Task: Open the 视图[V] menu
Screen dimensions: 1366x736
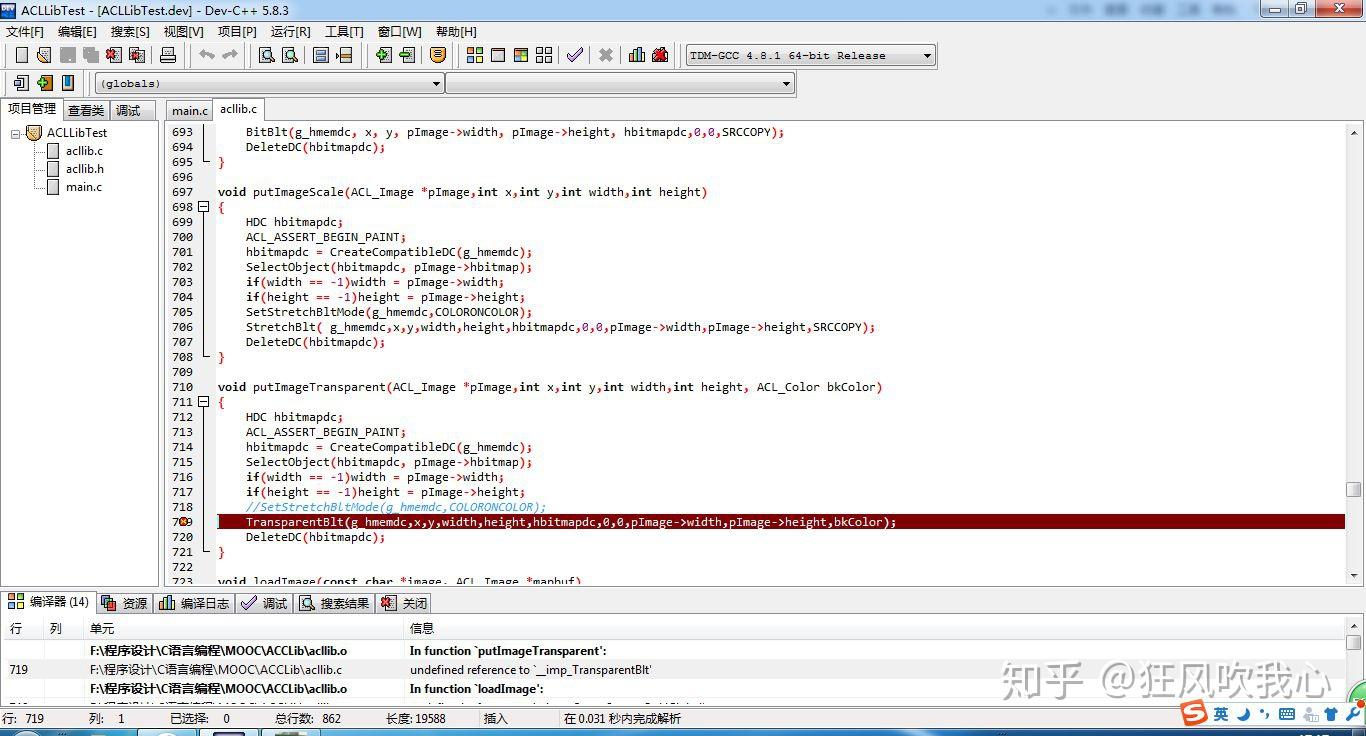Action: point(184,31)
